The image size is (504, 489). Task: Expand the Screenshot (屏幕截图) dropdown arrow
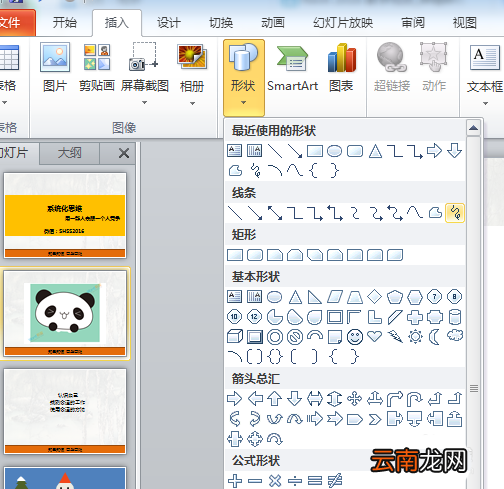coord(144,102)
